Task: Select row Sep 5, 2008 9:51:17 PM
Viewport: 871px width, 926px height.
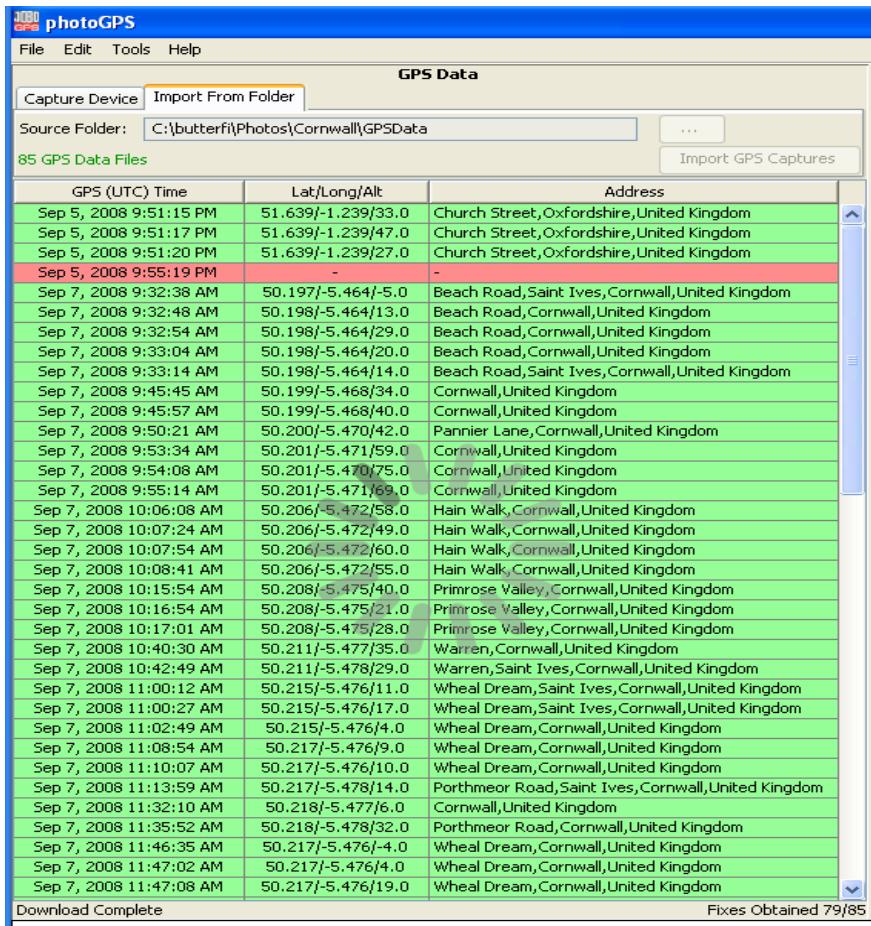Action: tap(426, 233)
